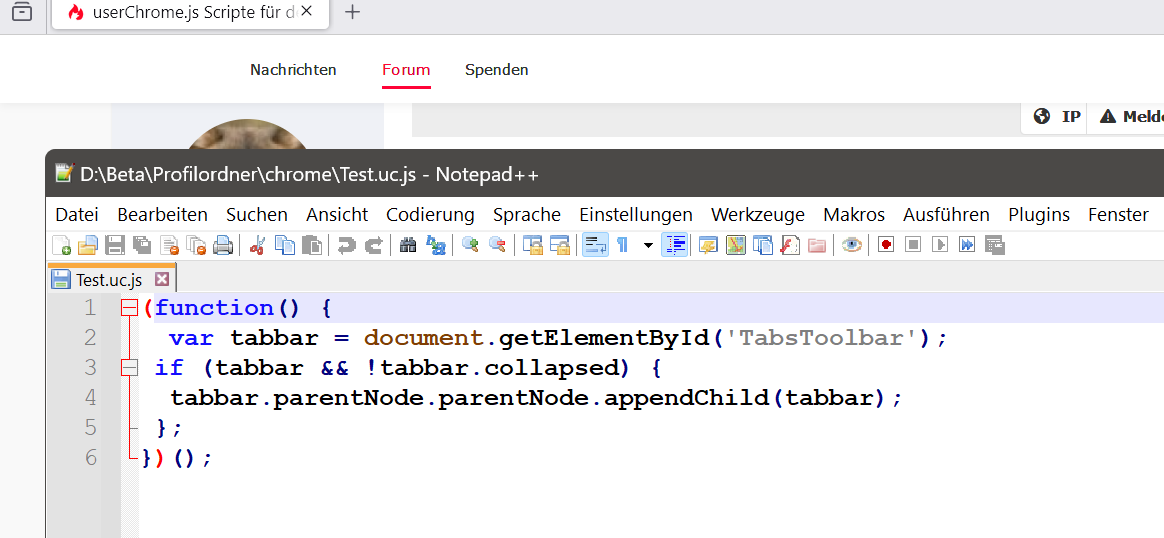
Task: Toggle the indent guide display button
Action: pyautogui.click(x=675, y=245)
